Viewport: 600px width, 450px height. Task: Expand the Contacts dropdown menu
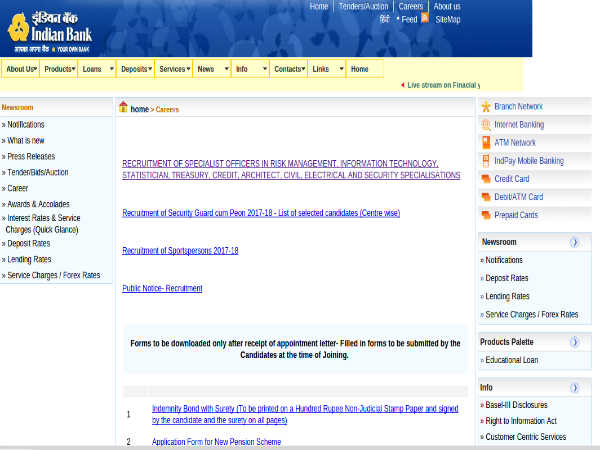tap(289, 69)
